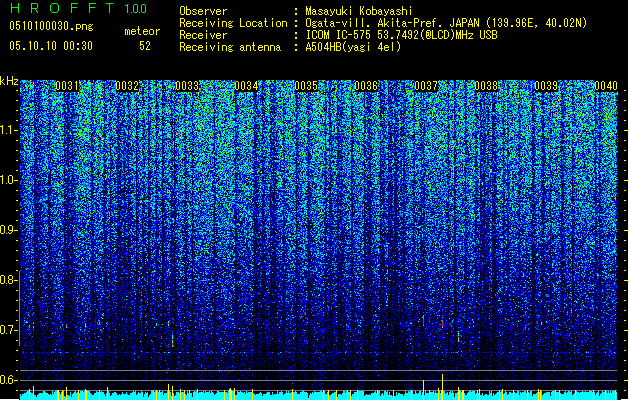Click the 'meteor' label
The height and width of the screenshot is (400, 629).
142,31
